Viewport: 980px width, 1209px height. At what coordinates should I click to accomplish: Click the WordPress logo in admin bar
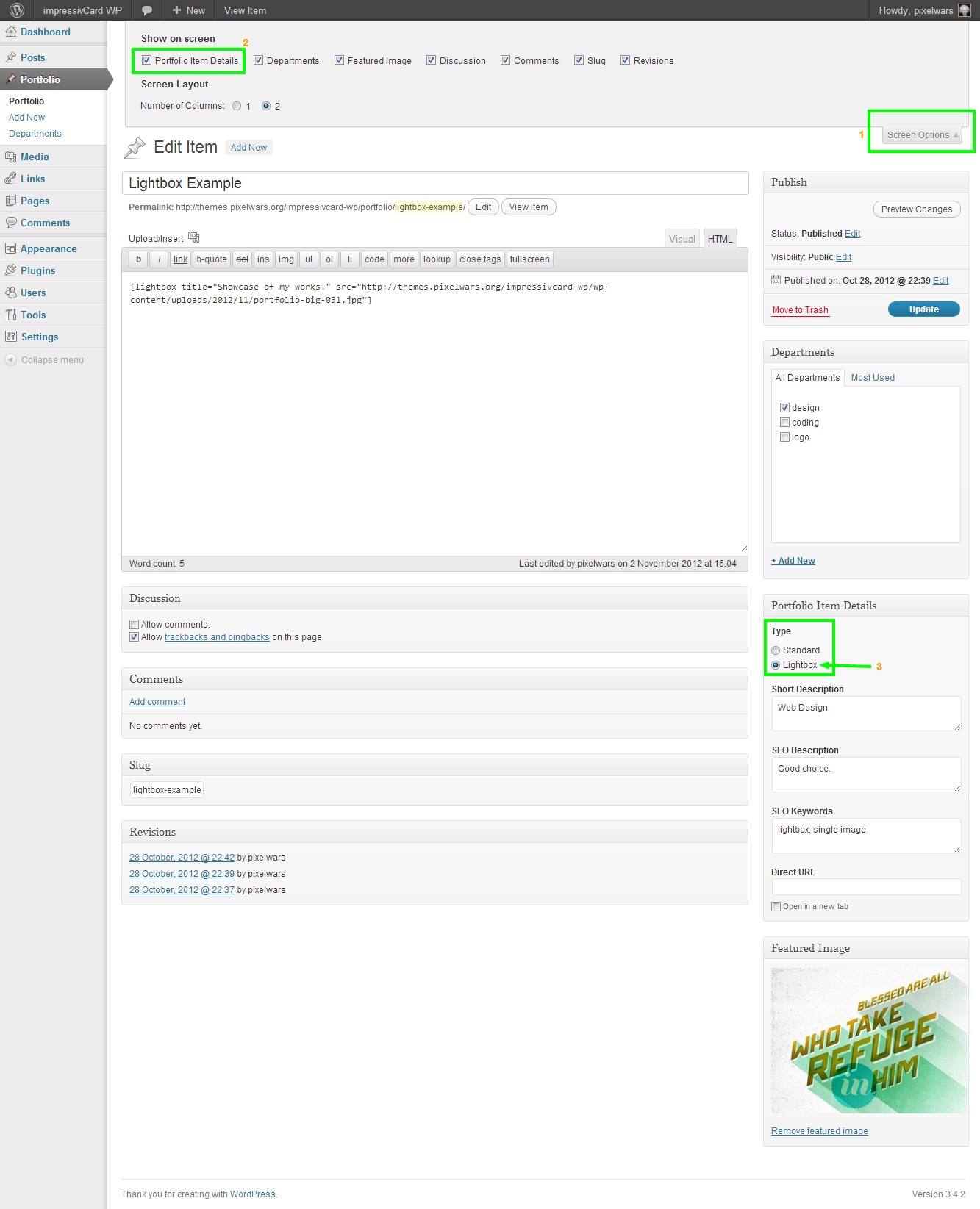point(17,10)
